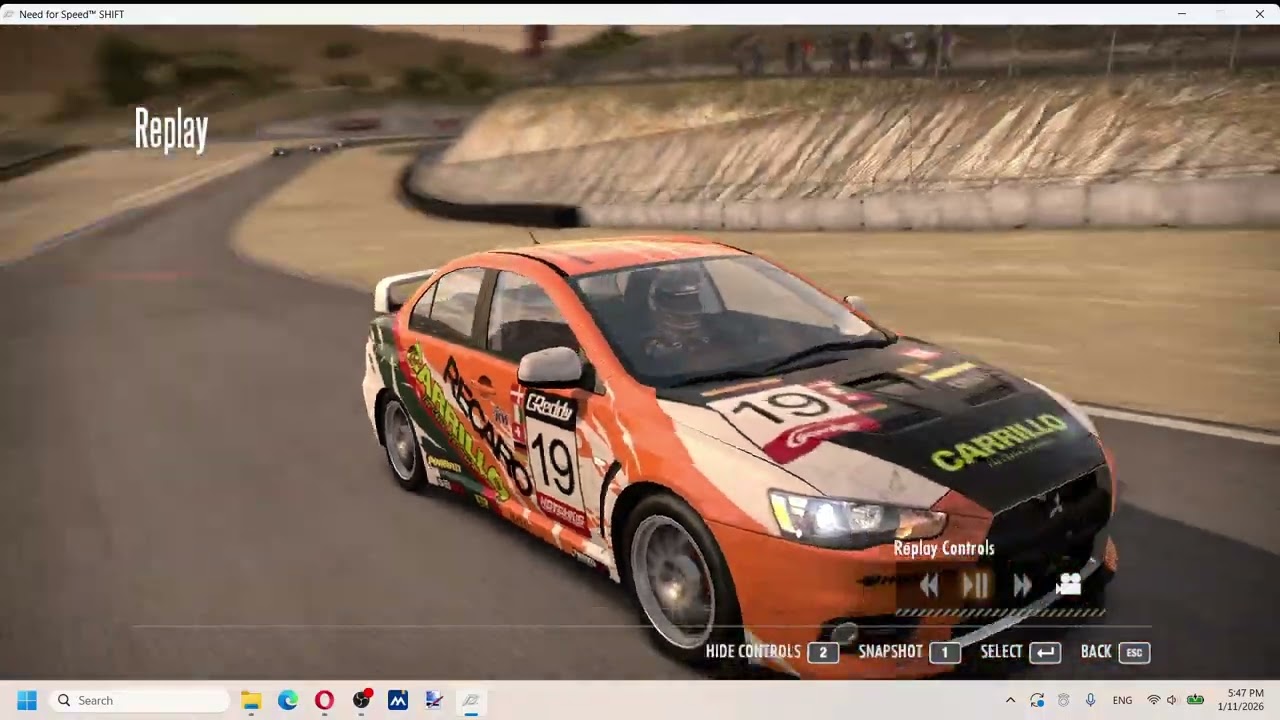Switch replay camera with camera icon

pos(1068,585)
